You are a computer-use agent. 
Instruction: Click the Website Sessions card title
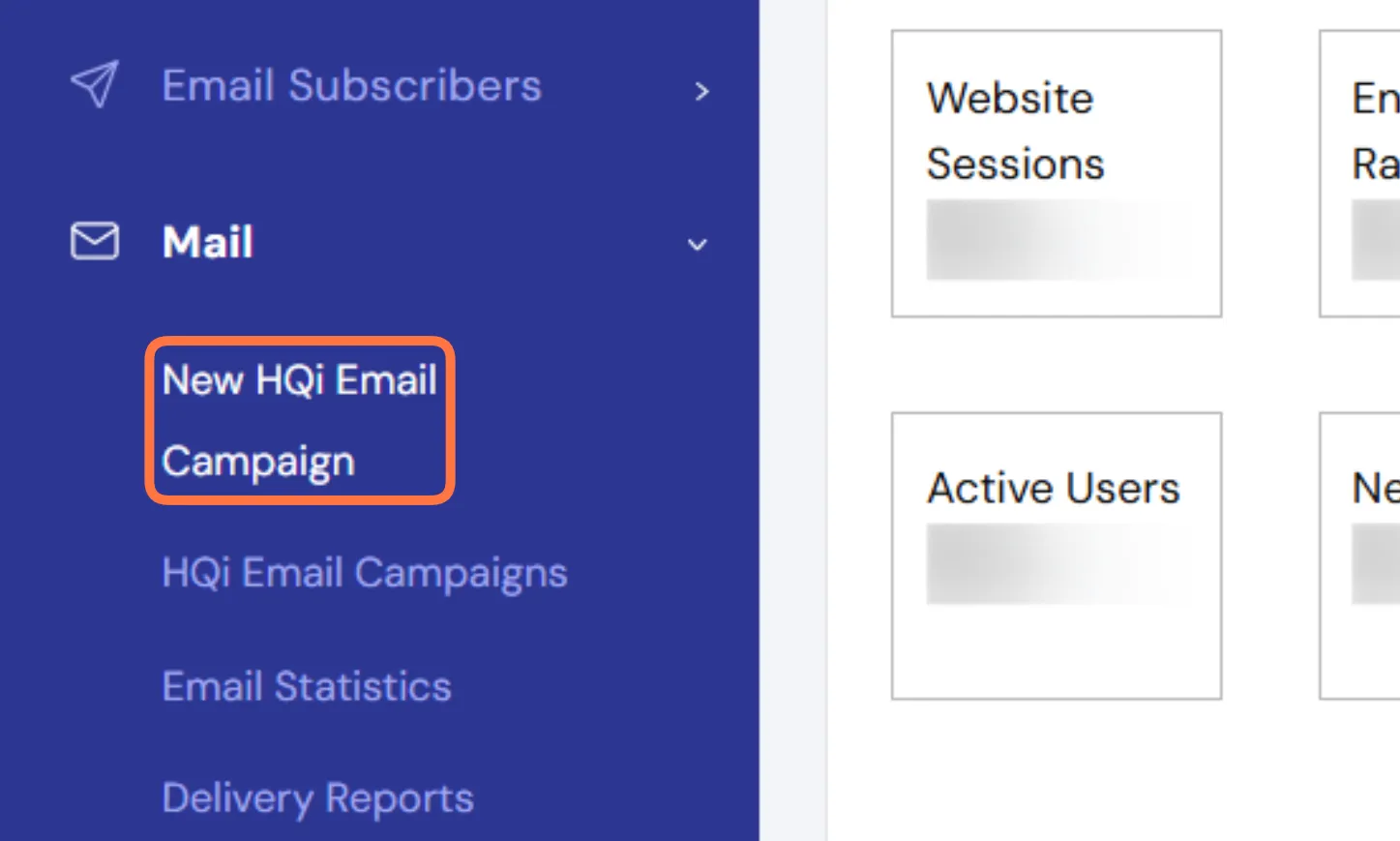(1014, 131)
